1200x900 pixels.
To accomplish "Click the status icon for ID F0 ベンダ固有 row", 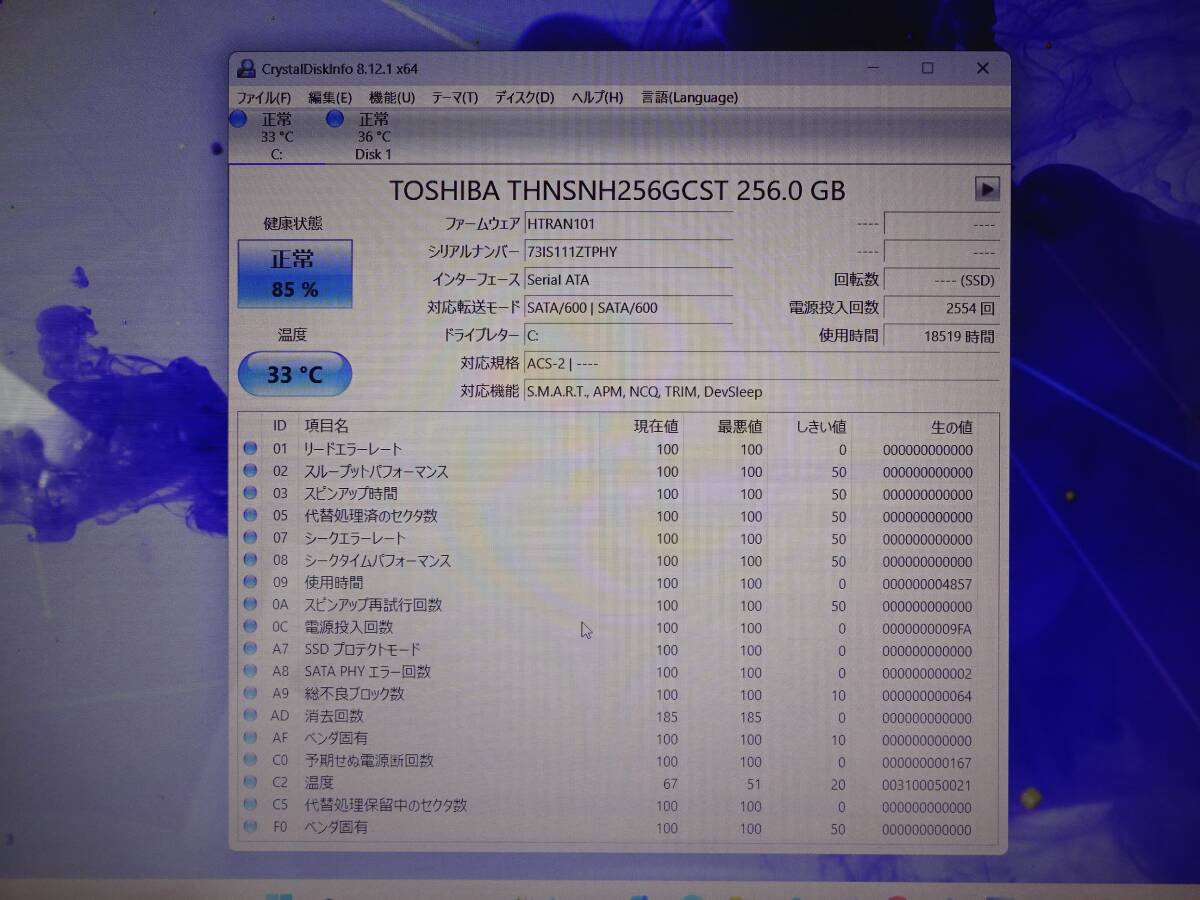I will point(250,828).
